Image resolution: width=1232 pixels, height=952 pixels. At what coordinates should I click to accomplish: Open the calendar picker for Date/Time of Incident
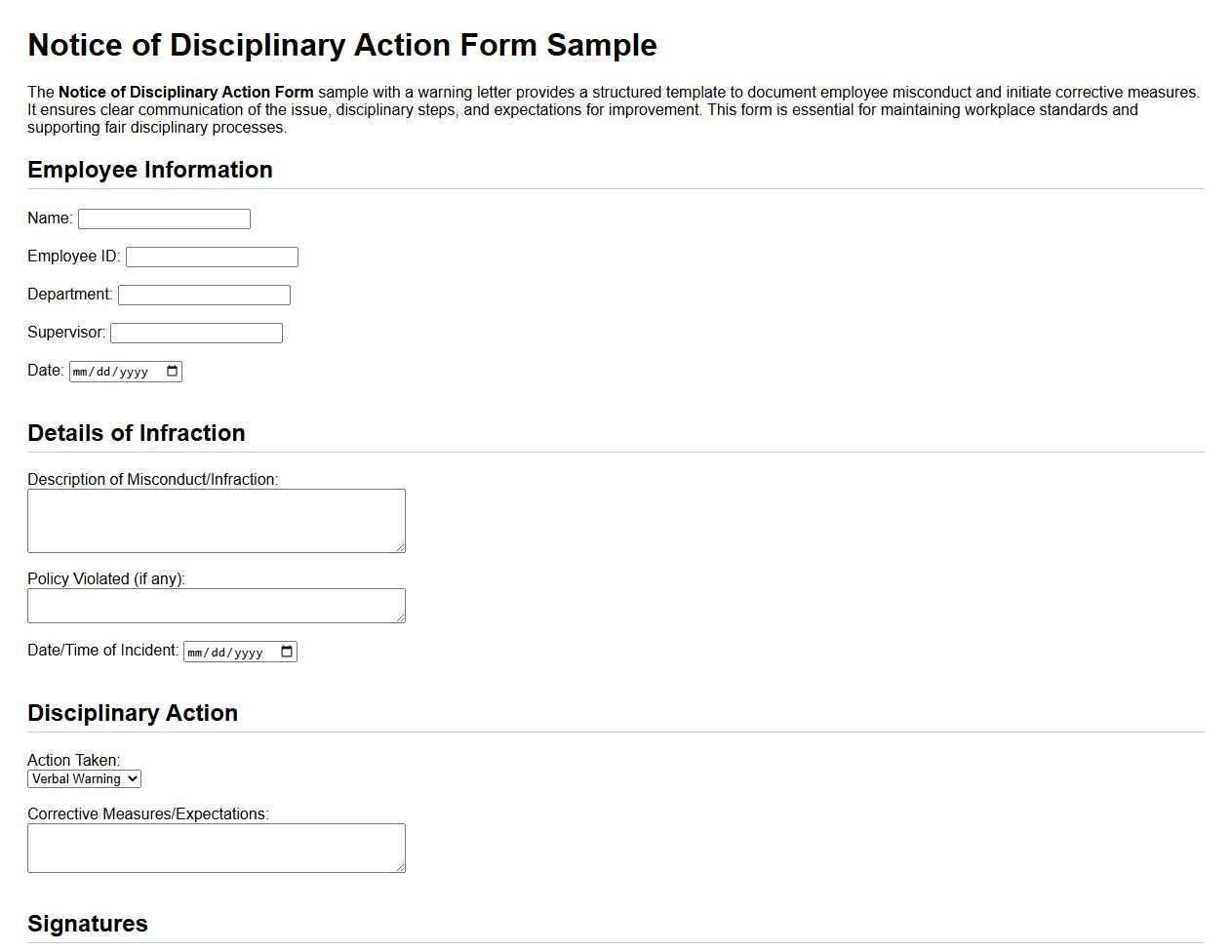(285, 651)
